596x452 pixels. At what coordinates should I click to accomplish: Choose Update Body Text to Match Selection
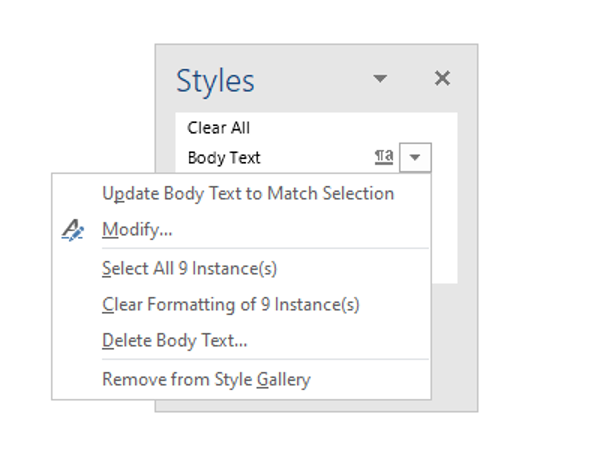(248, 193)
